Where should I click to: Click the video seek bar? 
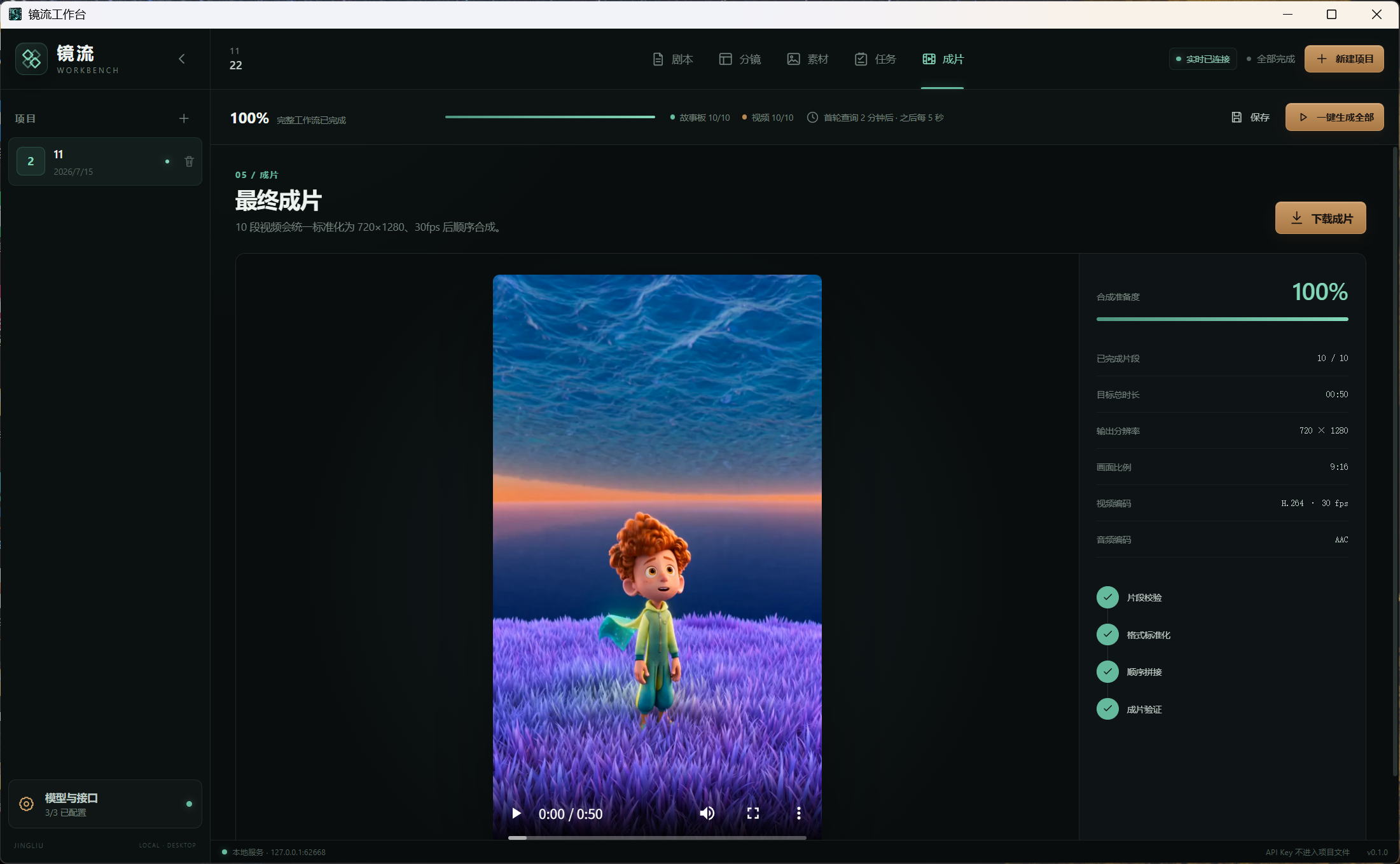[x=657, y=838]
